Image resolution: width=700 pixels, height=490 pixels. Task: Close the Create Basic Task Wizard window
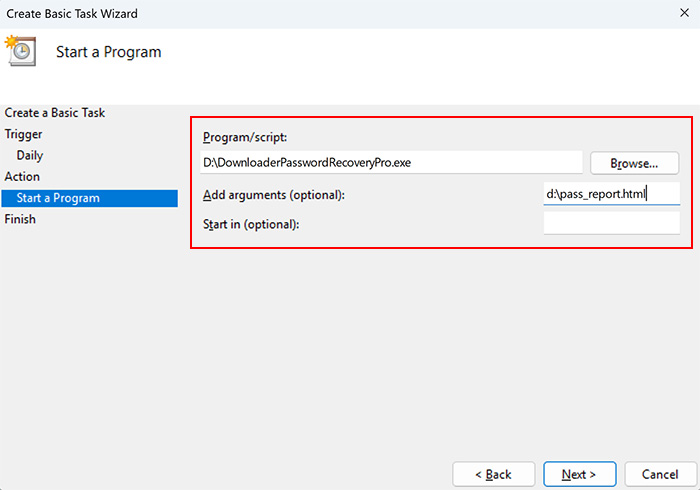point(684,13)
